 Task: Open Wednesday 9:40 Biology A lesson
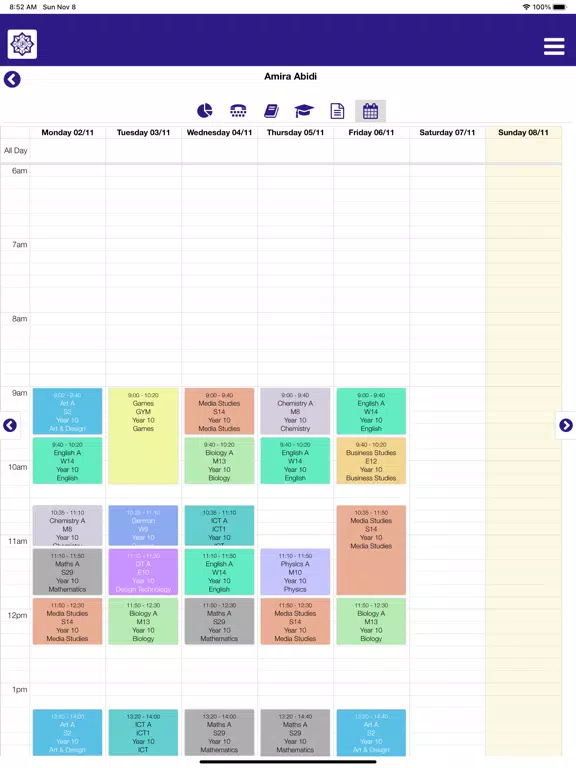coord(219,461)
